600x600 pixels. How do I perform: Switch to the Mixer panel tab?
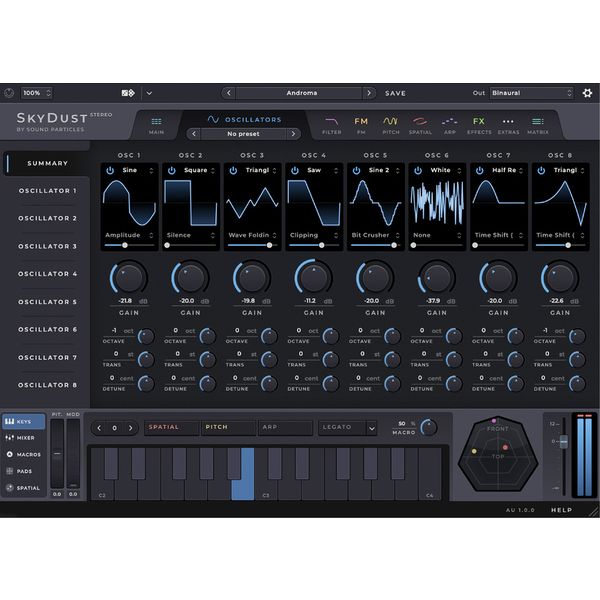pos(23,438)
